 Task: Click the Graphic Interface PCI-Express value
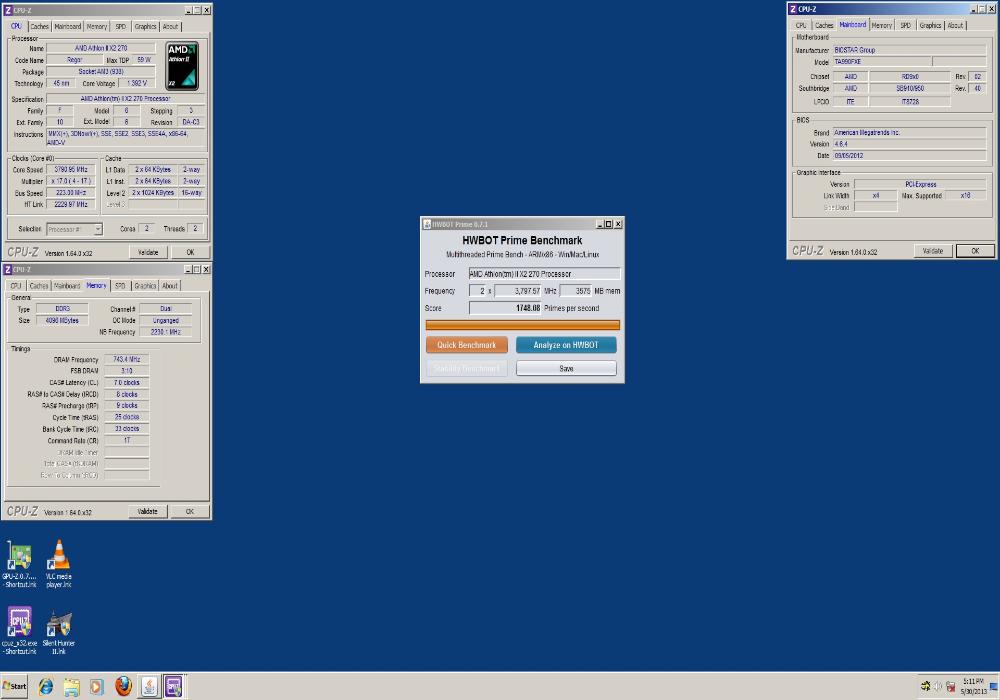pos(920,184)
